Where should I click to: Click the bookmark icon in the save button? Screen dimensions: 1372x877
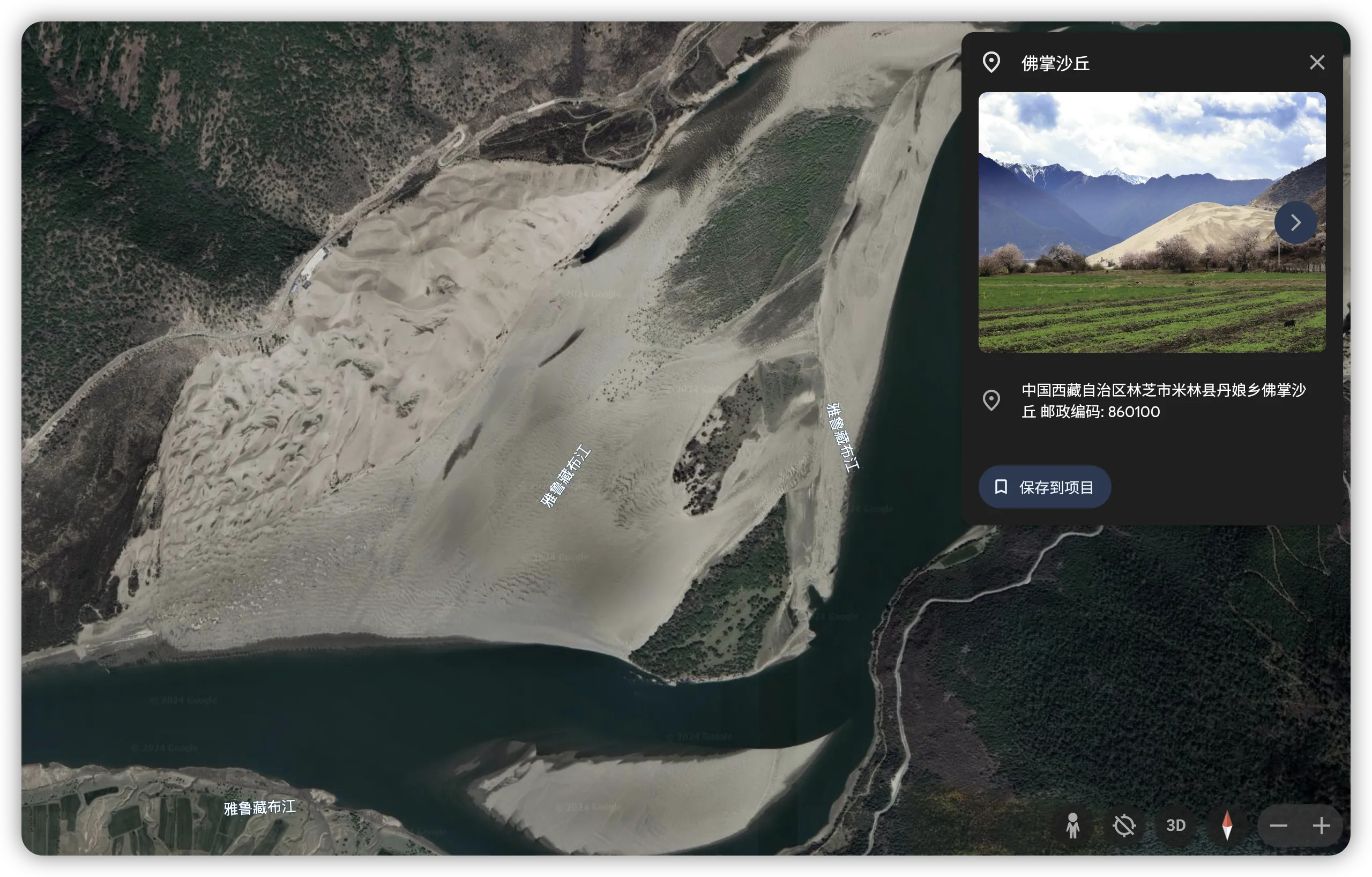[x=1001, y=487]
